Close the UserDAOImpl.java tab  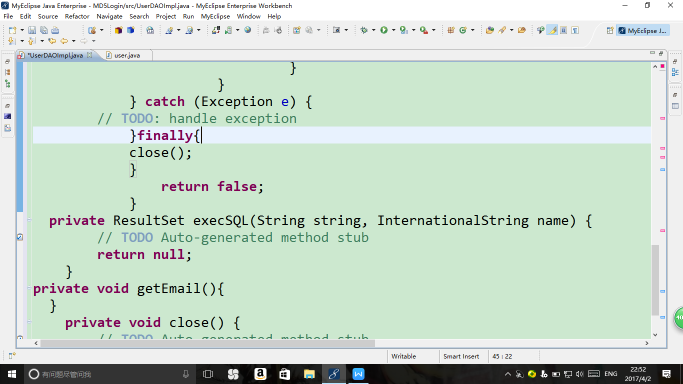point(90,55)
